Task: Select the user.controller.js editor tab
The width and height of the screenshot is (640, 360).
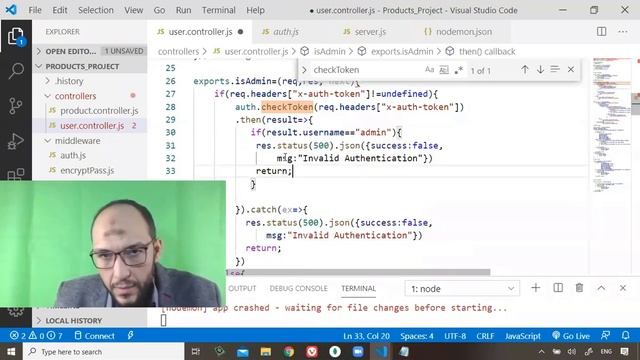Action: coord(200,31)
